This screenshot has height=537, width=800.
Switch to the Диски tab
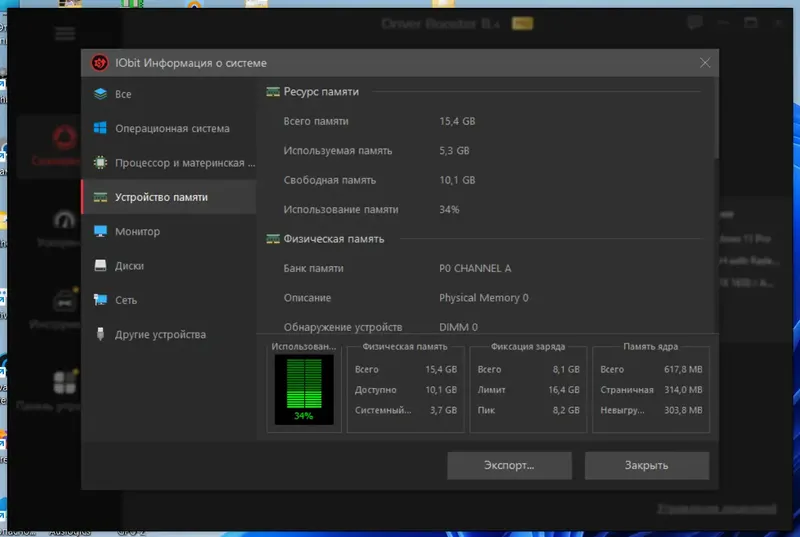click(169, 266)
